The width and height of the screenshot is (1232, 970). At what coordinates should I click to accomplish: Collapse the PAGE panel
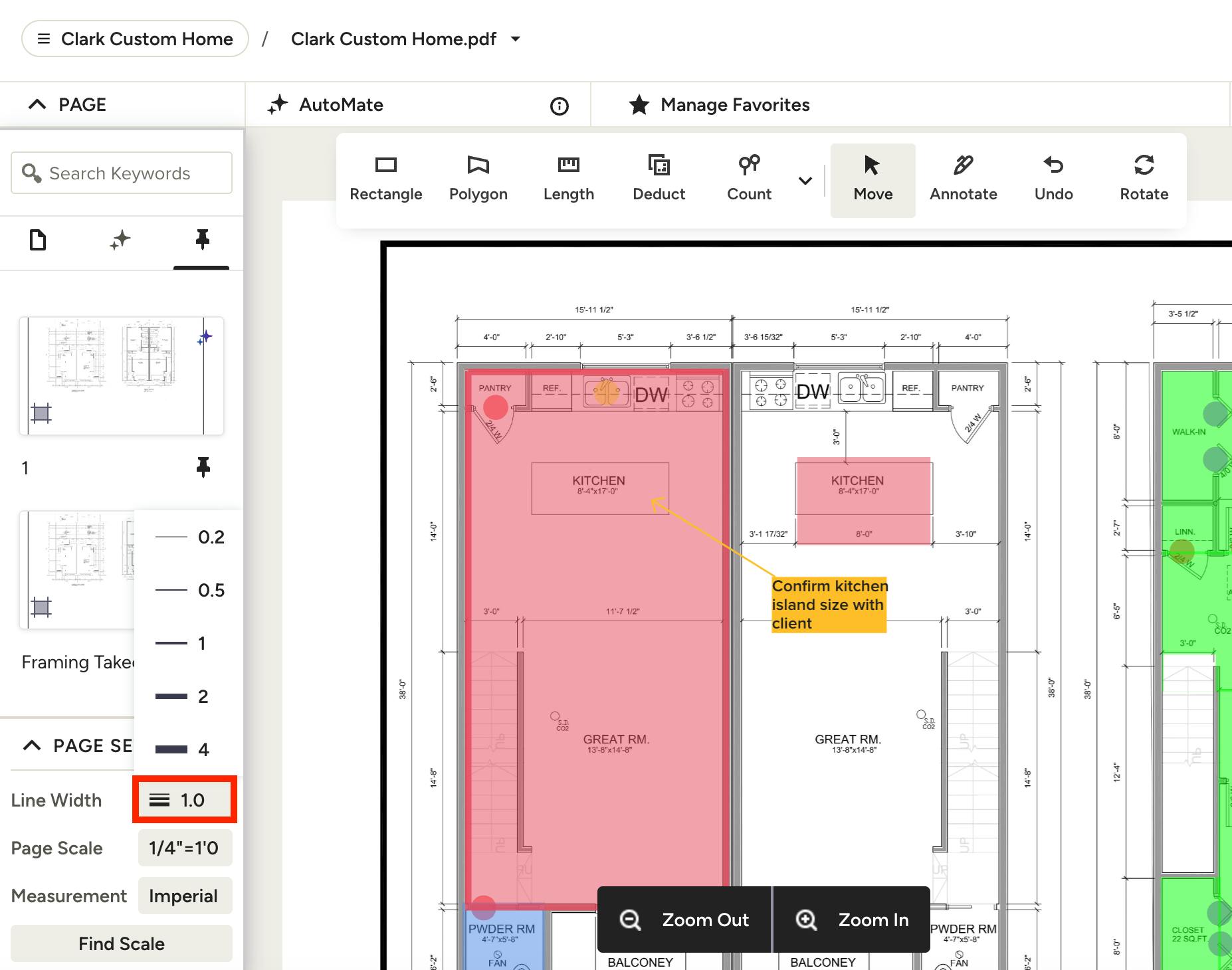(37, 104)
